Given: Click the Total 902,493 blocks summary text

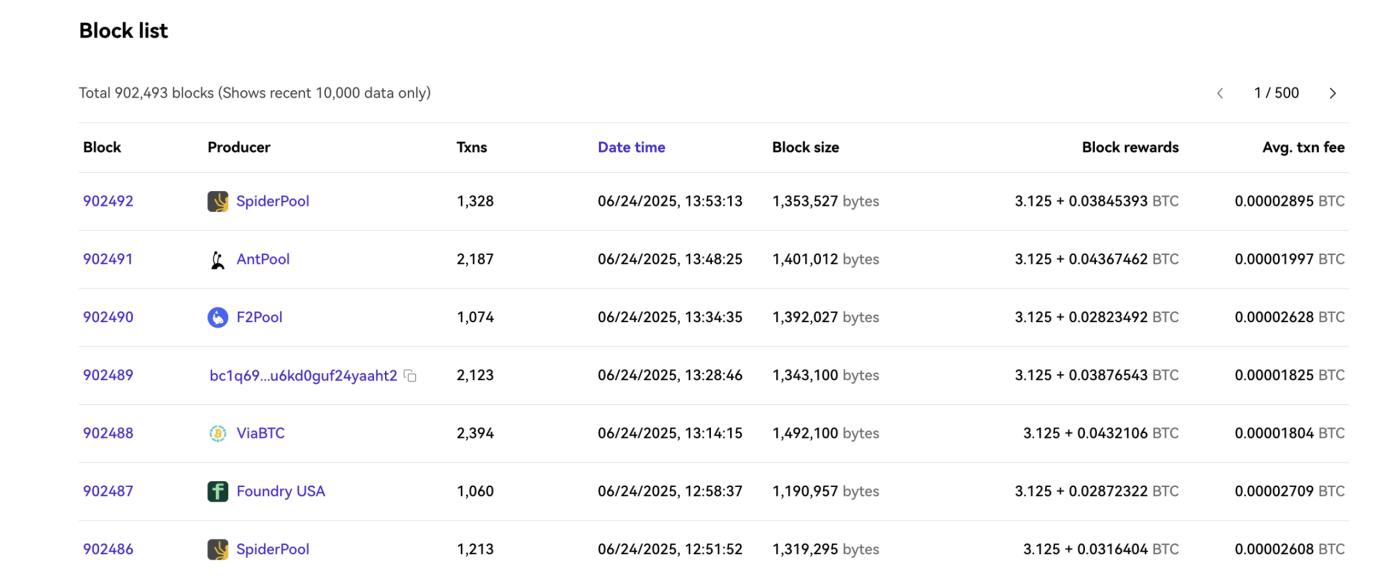Looking at the screenshot, I should (x=255, y=93).
